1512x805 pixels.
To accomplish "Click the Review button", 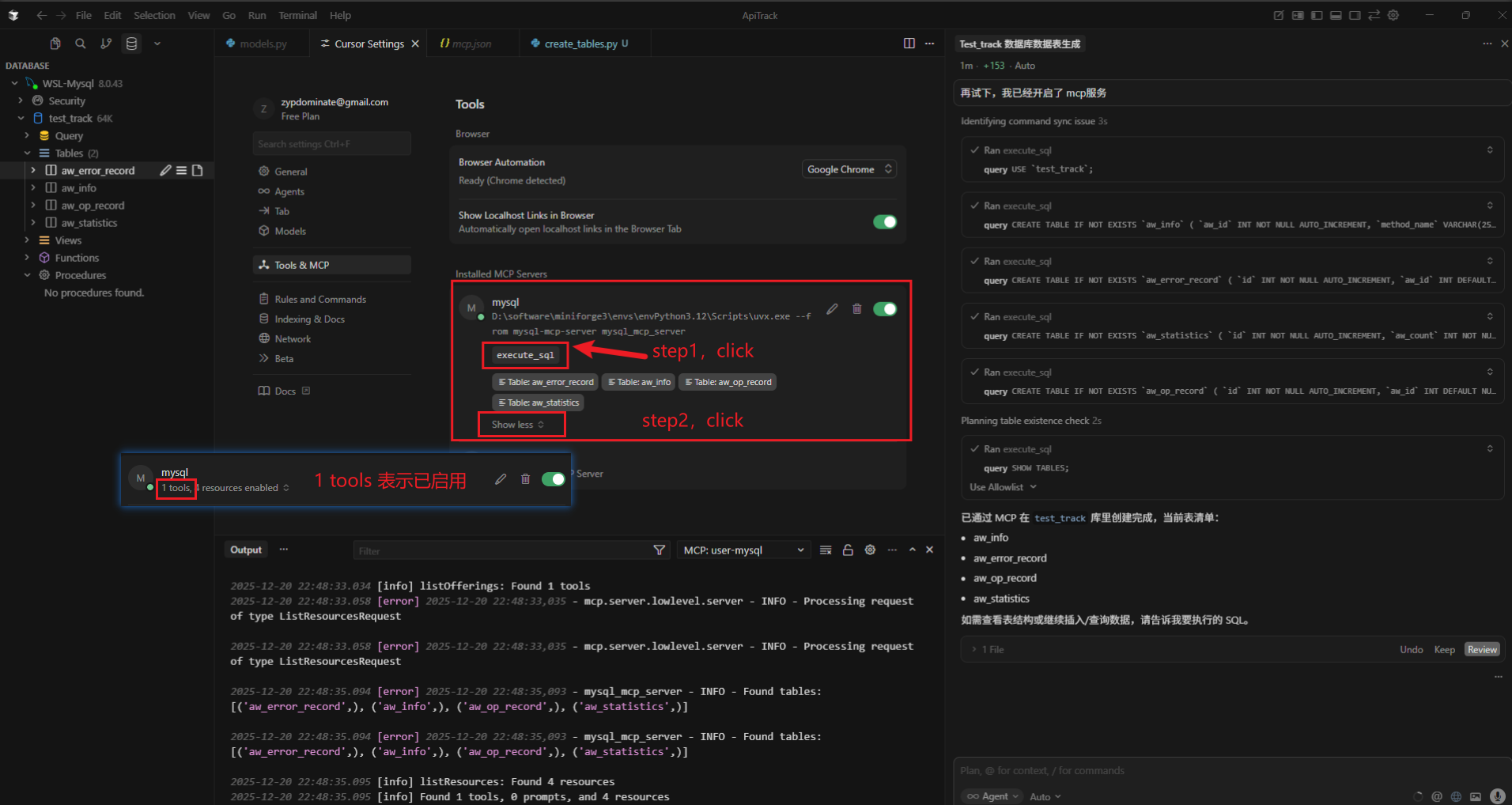I will point(1482,649).
